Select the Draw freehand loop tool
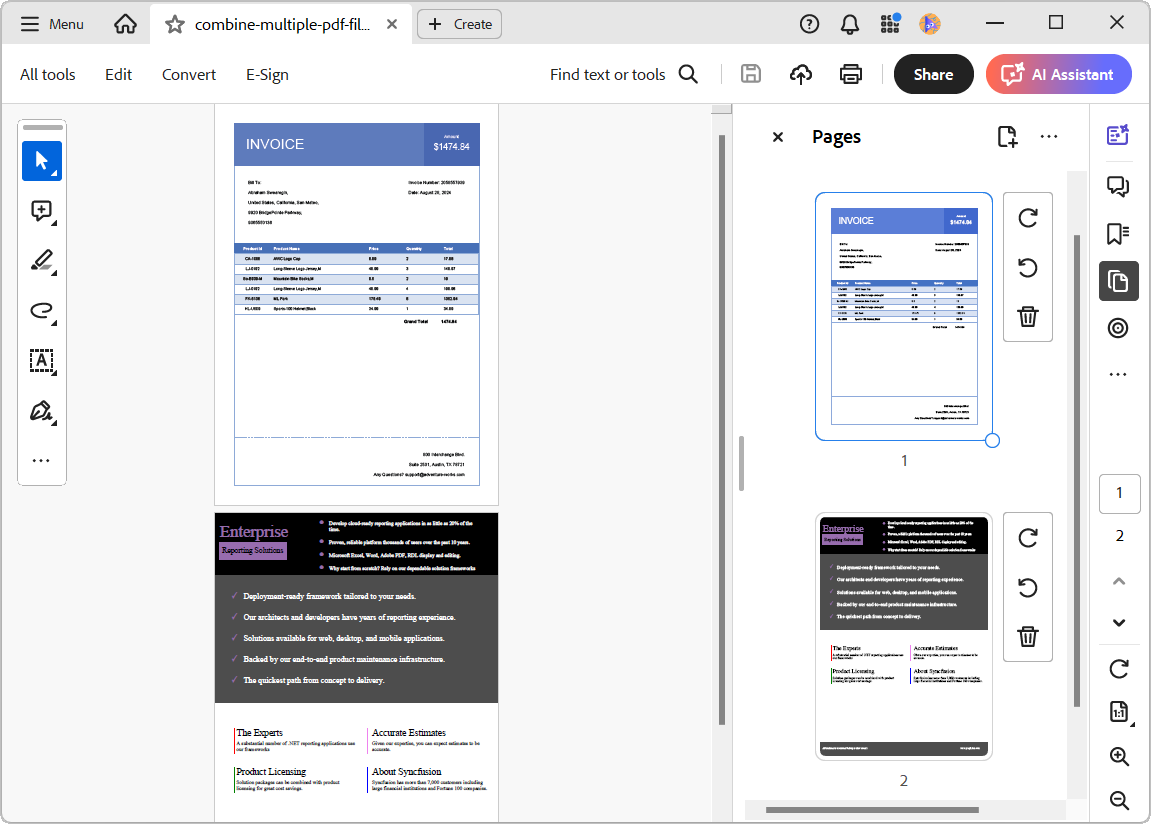This screenshot has height=824, width=1151. tap(42, 311)
